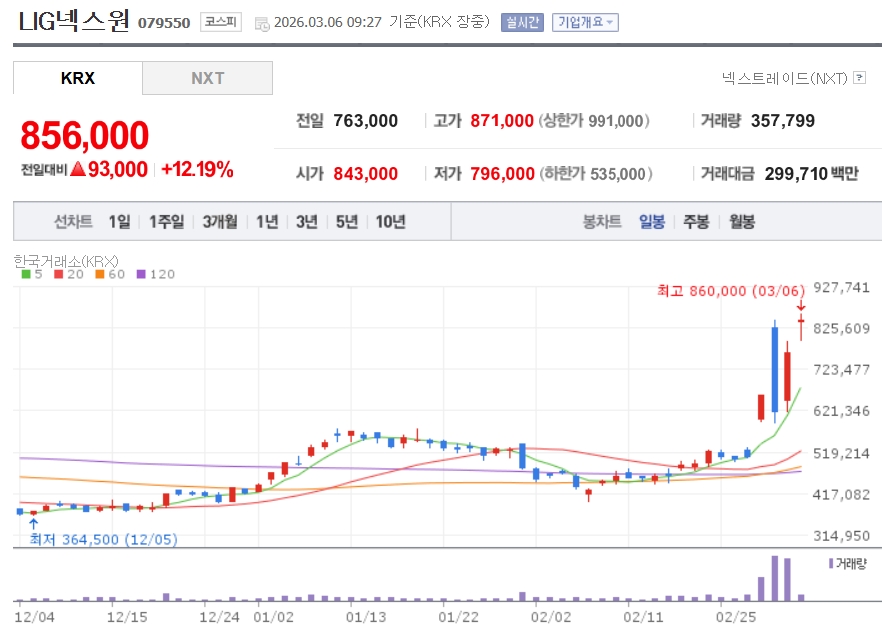This screenshot has width=882, height=629.
Task: Click the purple volume legend icon
Action: point(831,564)
